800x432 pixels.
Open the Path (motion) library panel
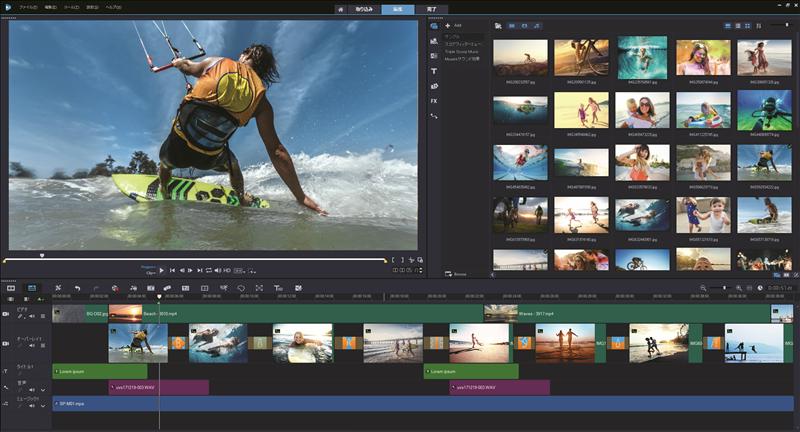click(x=434, y=116)
